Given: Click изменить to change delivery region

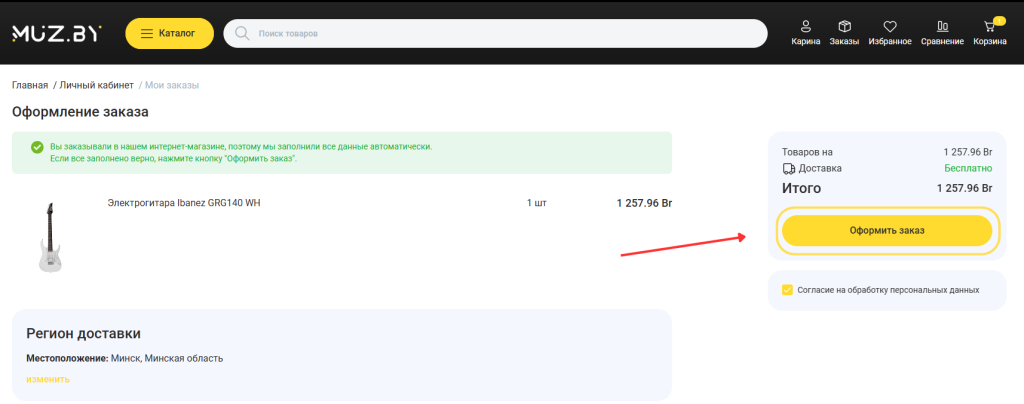Looking at the screenshot, I should coord(48,379).
